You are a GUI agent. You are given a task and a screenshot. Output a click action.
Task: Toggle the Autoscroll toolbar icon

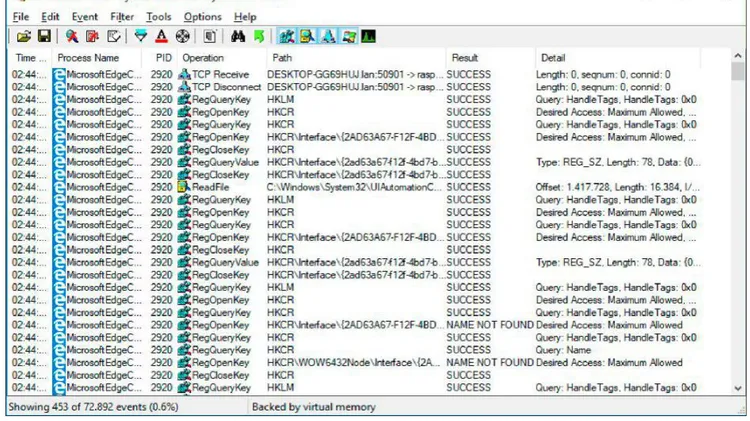(92, 36)
